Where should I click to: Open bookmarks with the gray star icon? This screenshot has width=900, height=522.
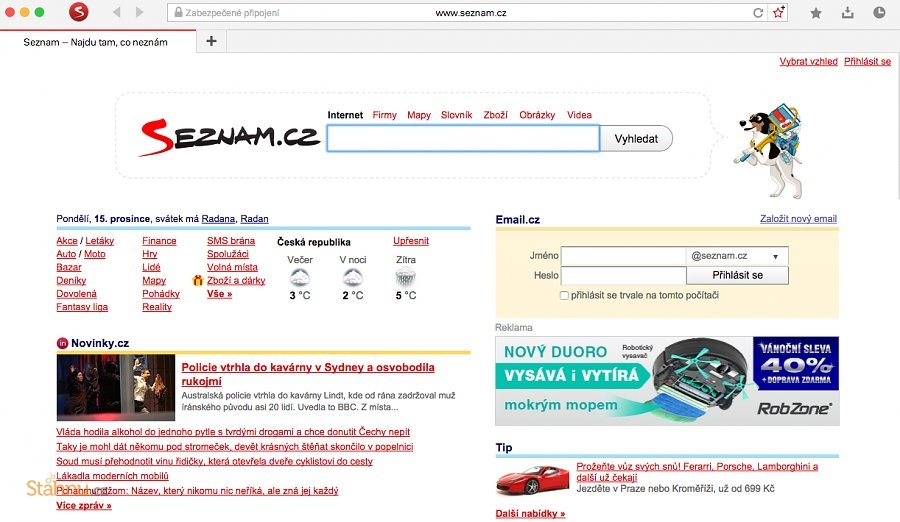816,13
